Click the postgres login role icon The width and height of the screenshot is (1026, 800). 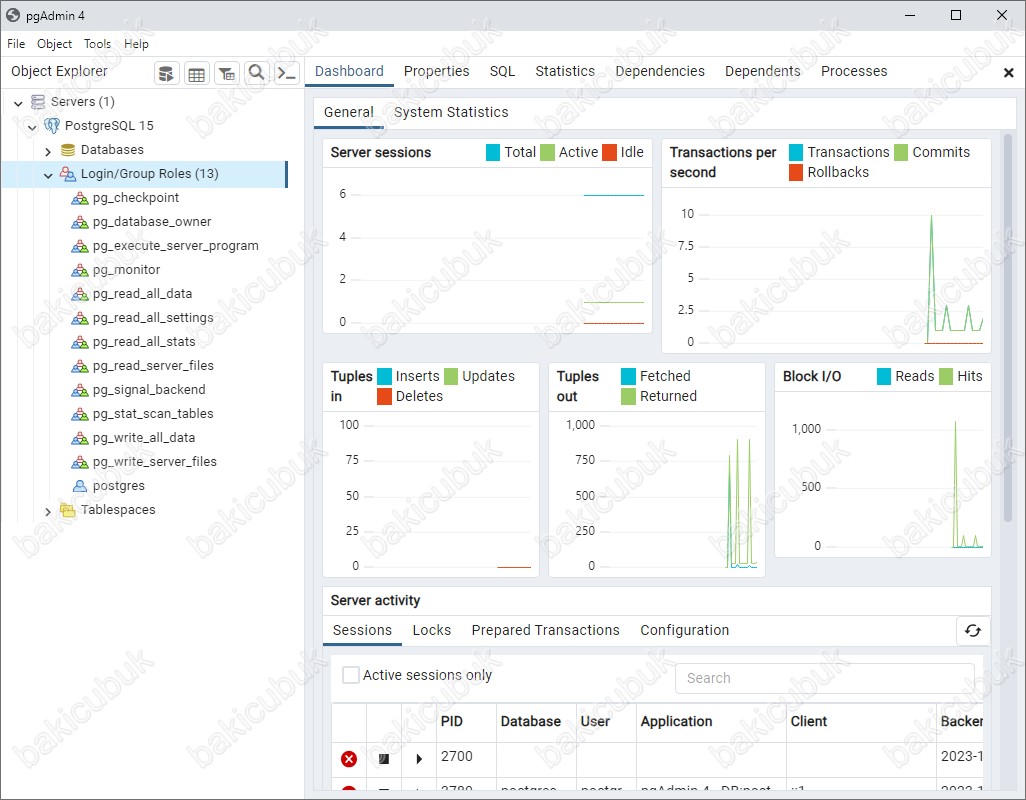80,486
